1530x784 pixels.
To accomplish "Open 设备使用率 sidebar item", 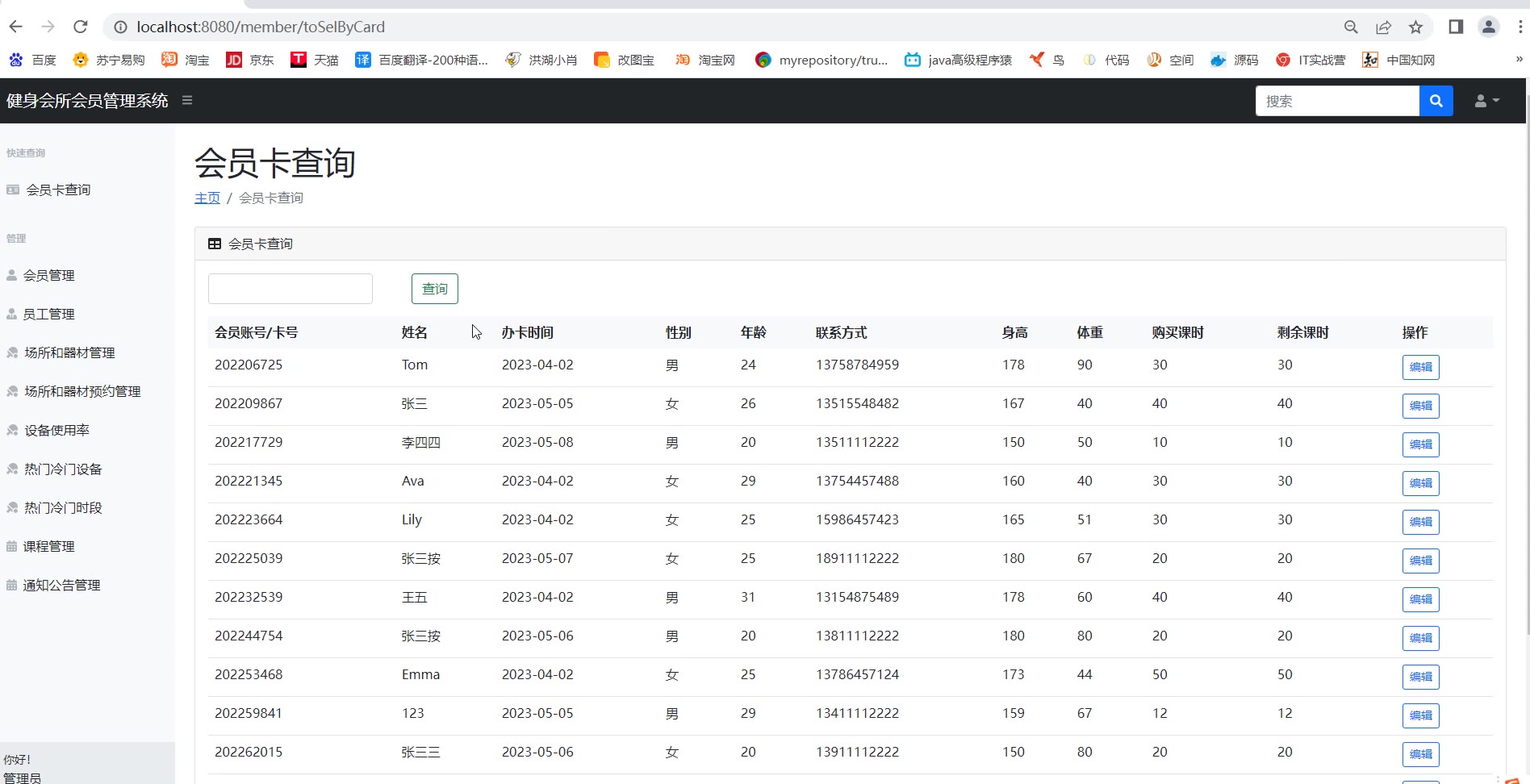I will click(x=56, y=430).
